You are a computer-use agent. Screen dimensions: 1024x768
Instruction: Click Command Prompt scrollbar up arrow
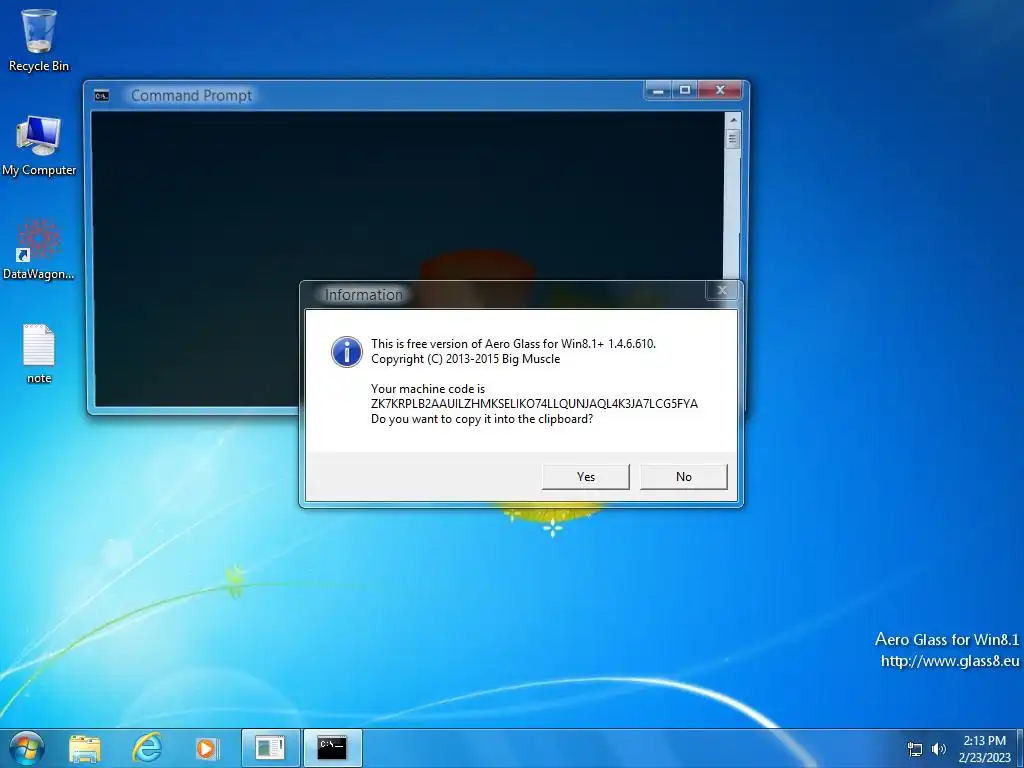(x=733, y=120)
